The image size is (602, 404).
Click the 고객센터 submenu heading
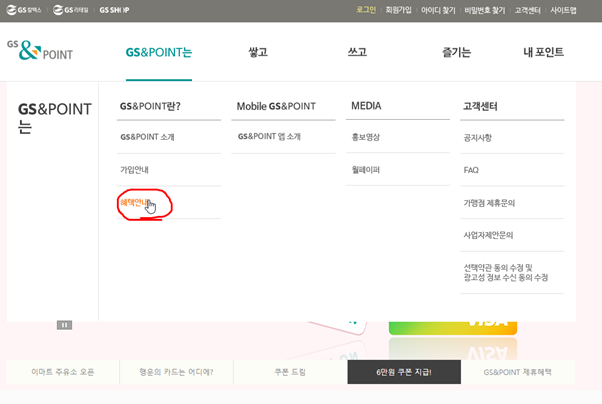click(480, 106)
